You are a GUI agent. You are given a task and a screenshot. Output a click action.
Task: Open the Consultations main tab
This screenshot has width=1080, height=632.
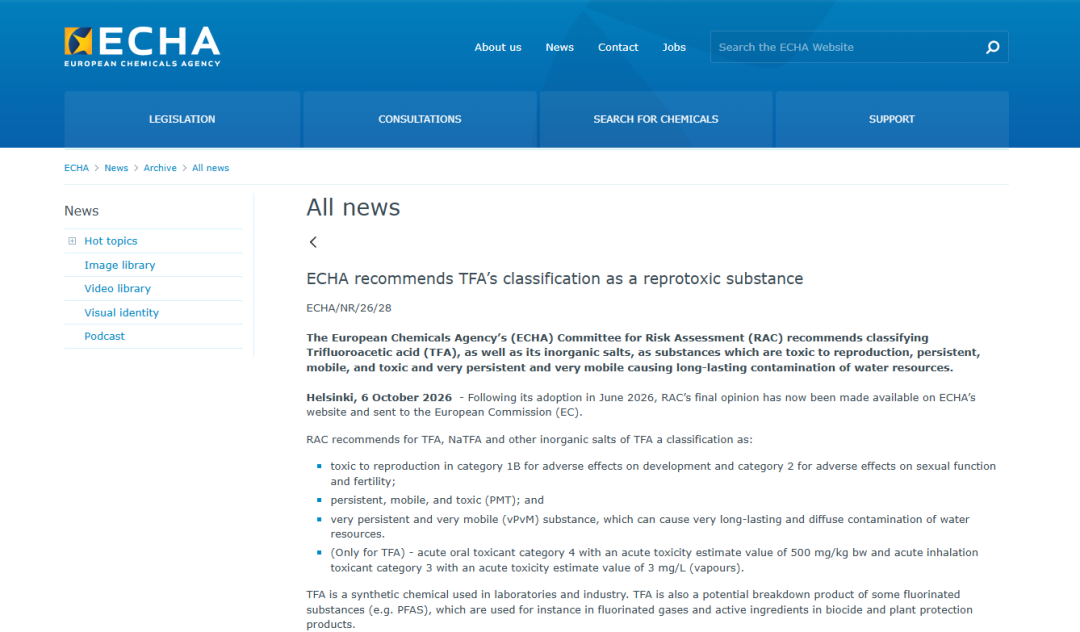[419, 119]
